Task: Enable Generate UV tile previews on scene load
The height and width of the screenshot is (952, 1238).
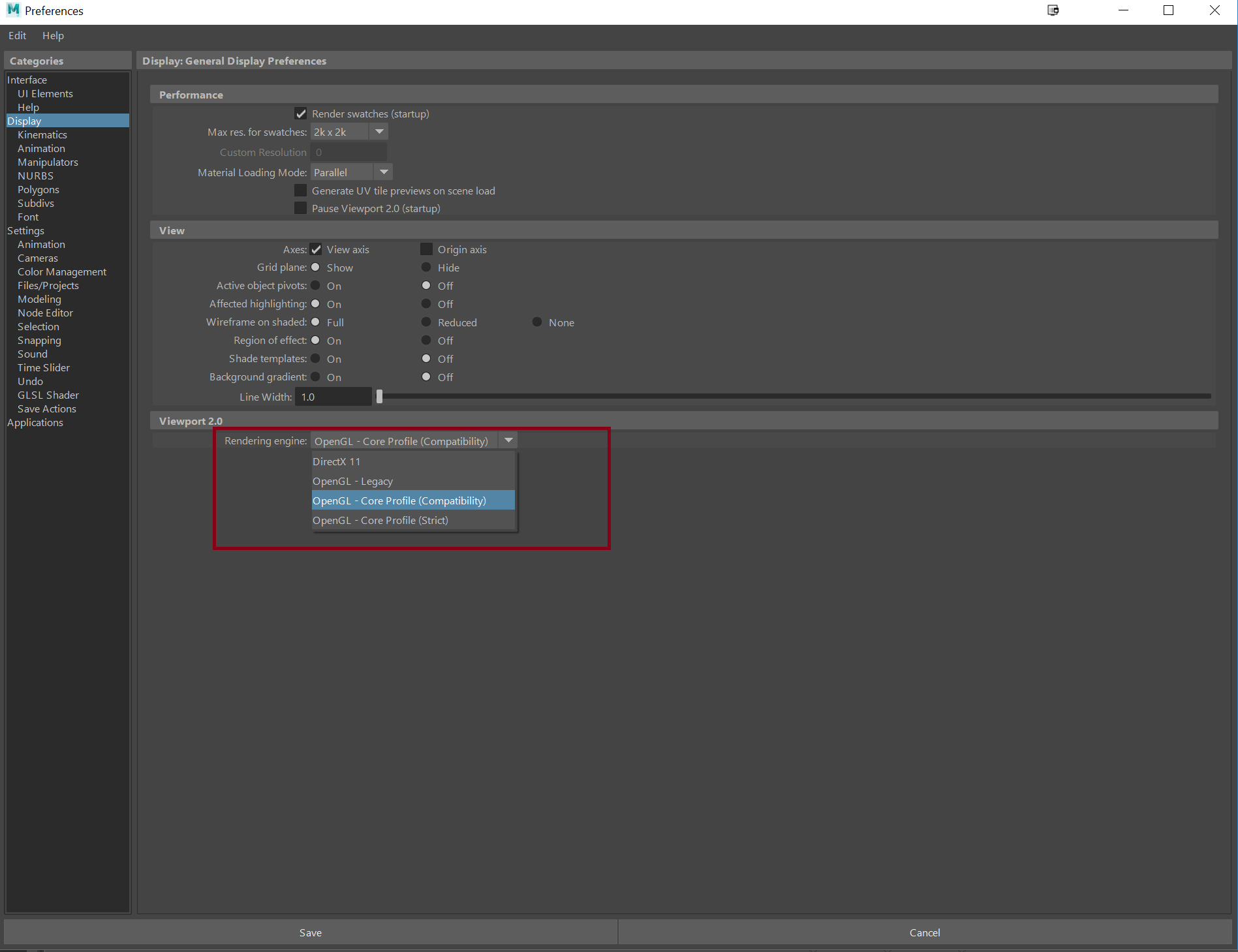Action: [x=300, y=190]
